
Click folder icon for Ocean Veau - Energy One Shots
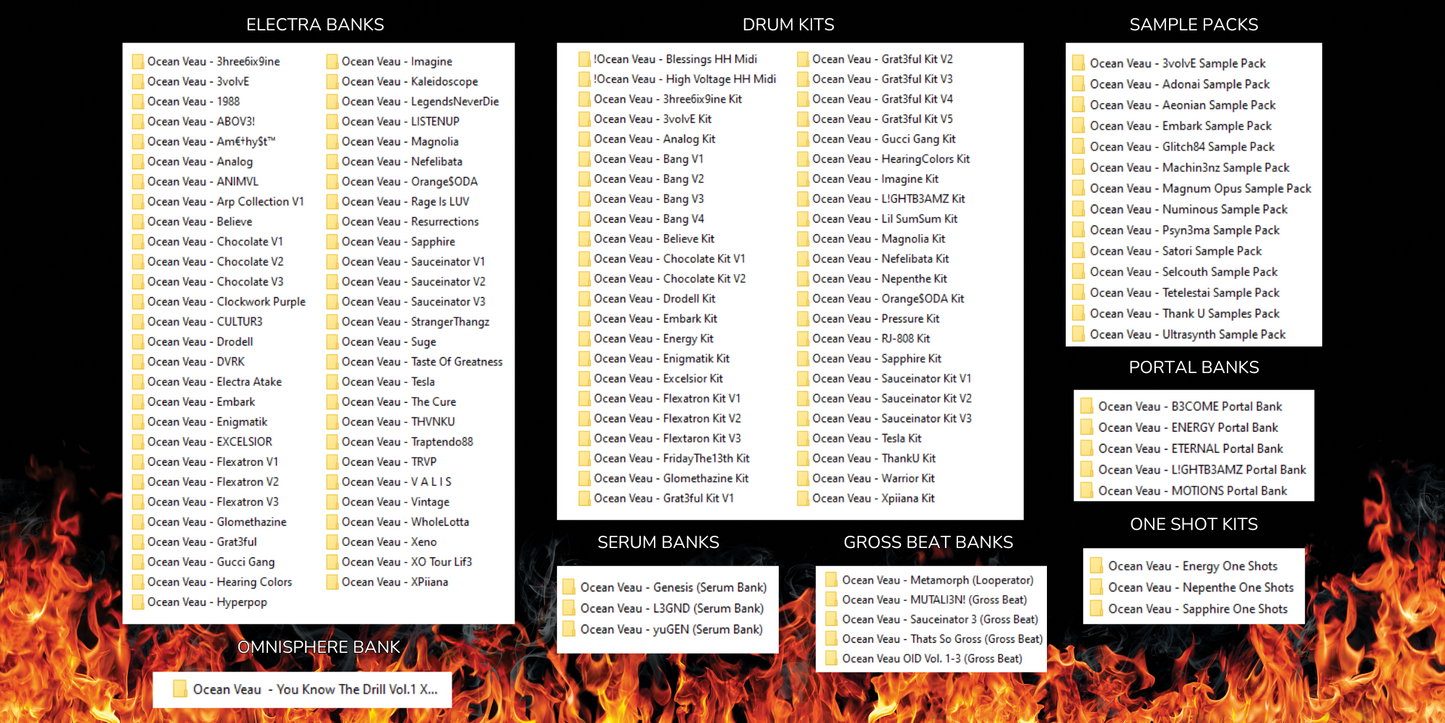pyautogui.click(x=1097, y=566)
